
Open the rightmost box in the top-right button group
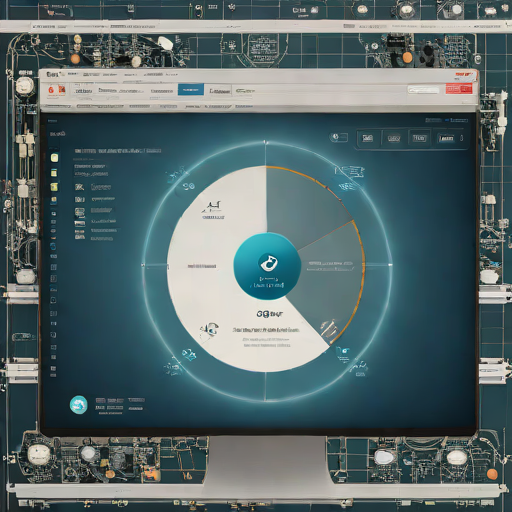(446, 138)
